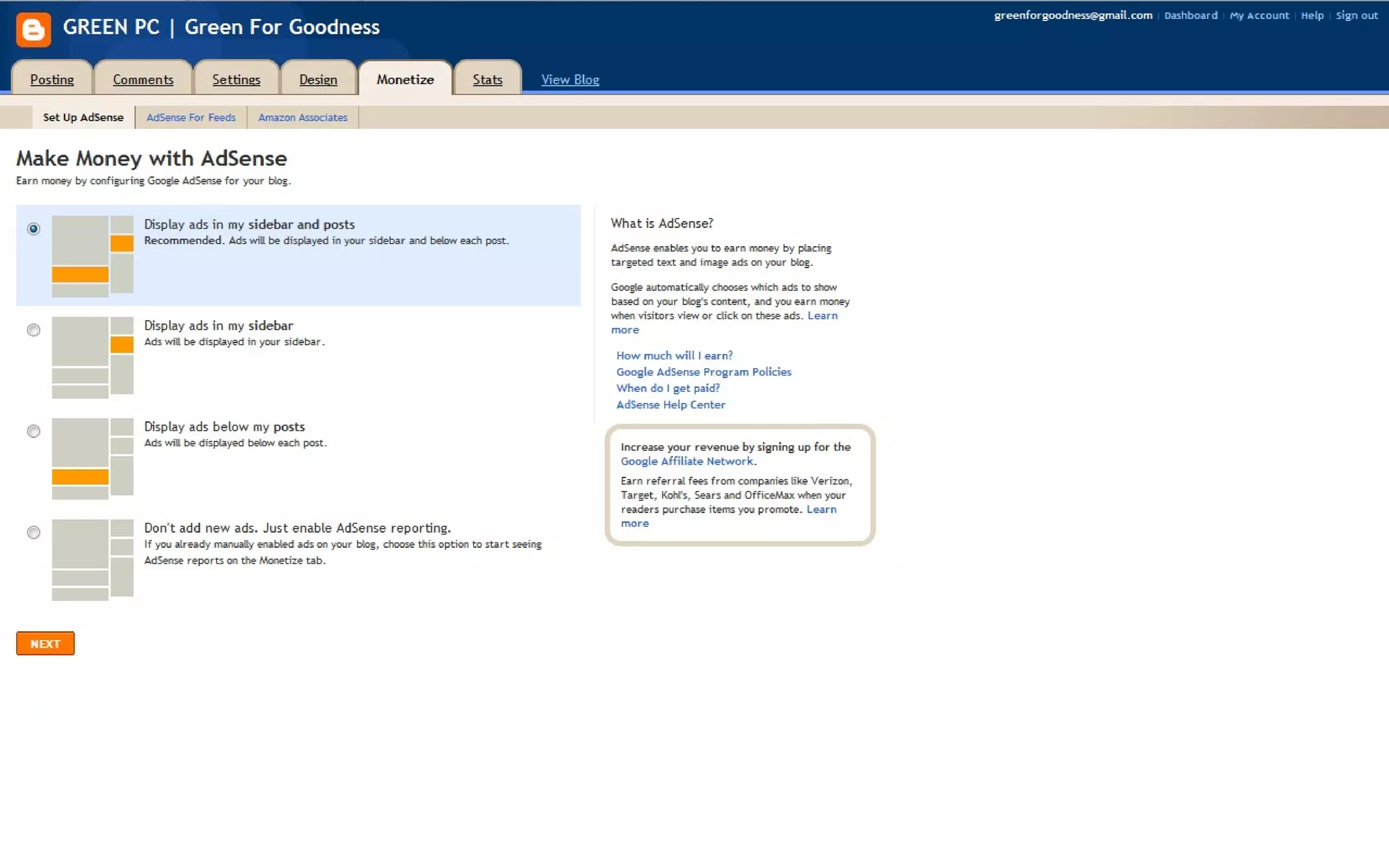Open the AdSense Help Center link
Viewport: 1389px width, 868px height.
tap(670, 405)
